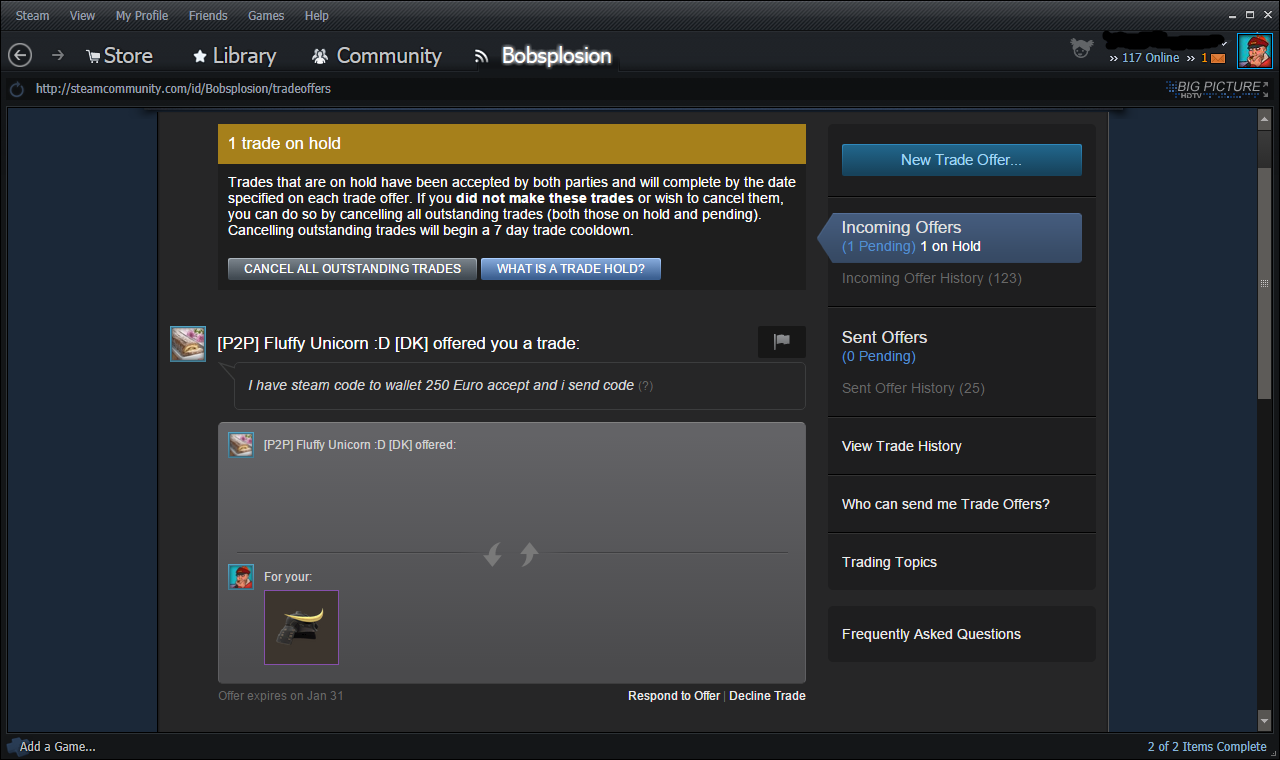Screen dimensions: 1280x760
Task: Click the flag icon to report offer
Action: point(781,342)
